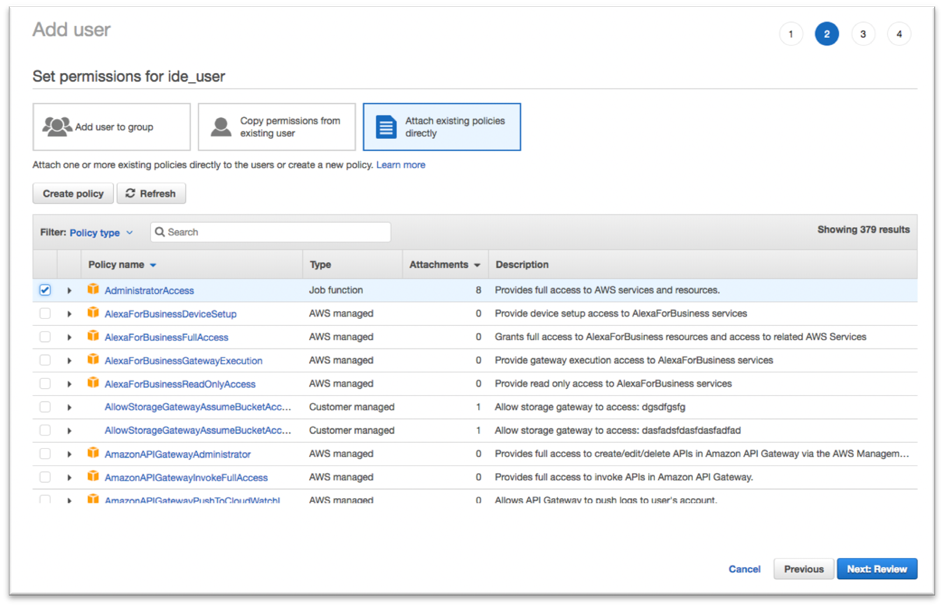This screenshot has height=606, width=943.
Task: Click the policy icon next to AlexaForBusinessGatewayExecution
Action: coord(93,360)
